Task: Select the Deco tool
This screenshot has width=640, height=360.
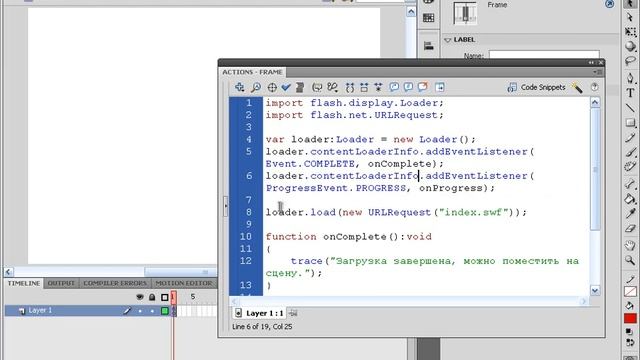Action: 630,167
